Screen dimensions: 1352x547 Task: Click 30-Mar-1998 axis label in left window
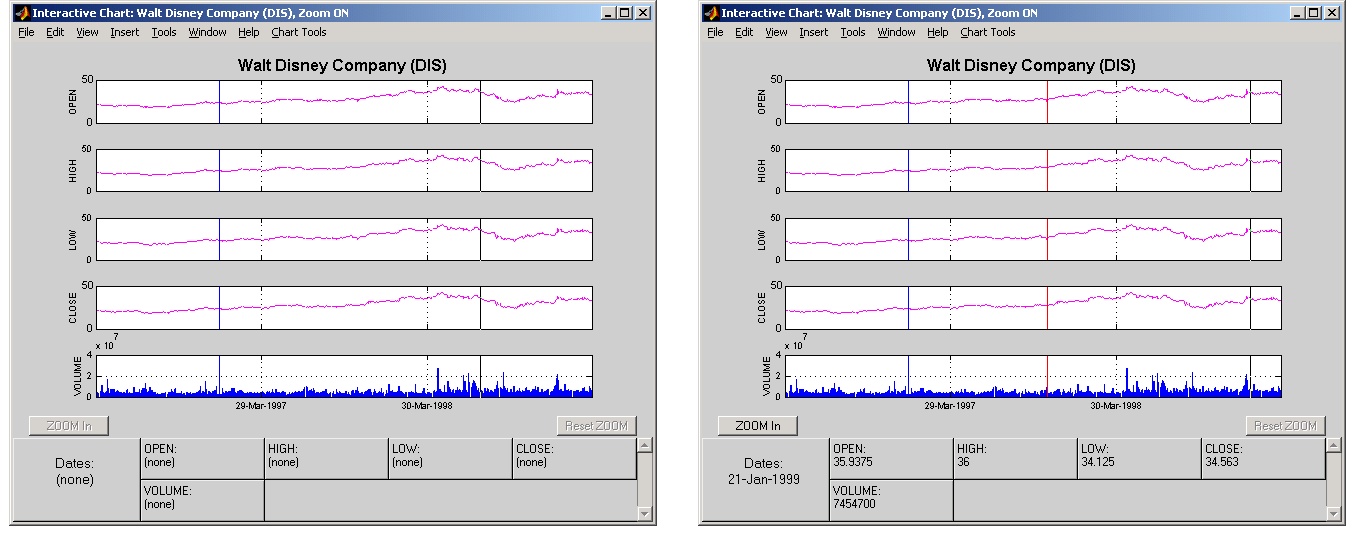(x=427, y=405)
